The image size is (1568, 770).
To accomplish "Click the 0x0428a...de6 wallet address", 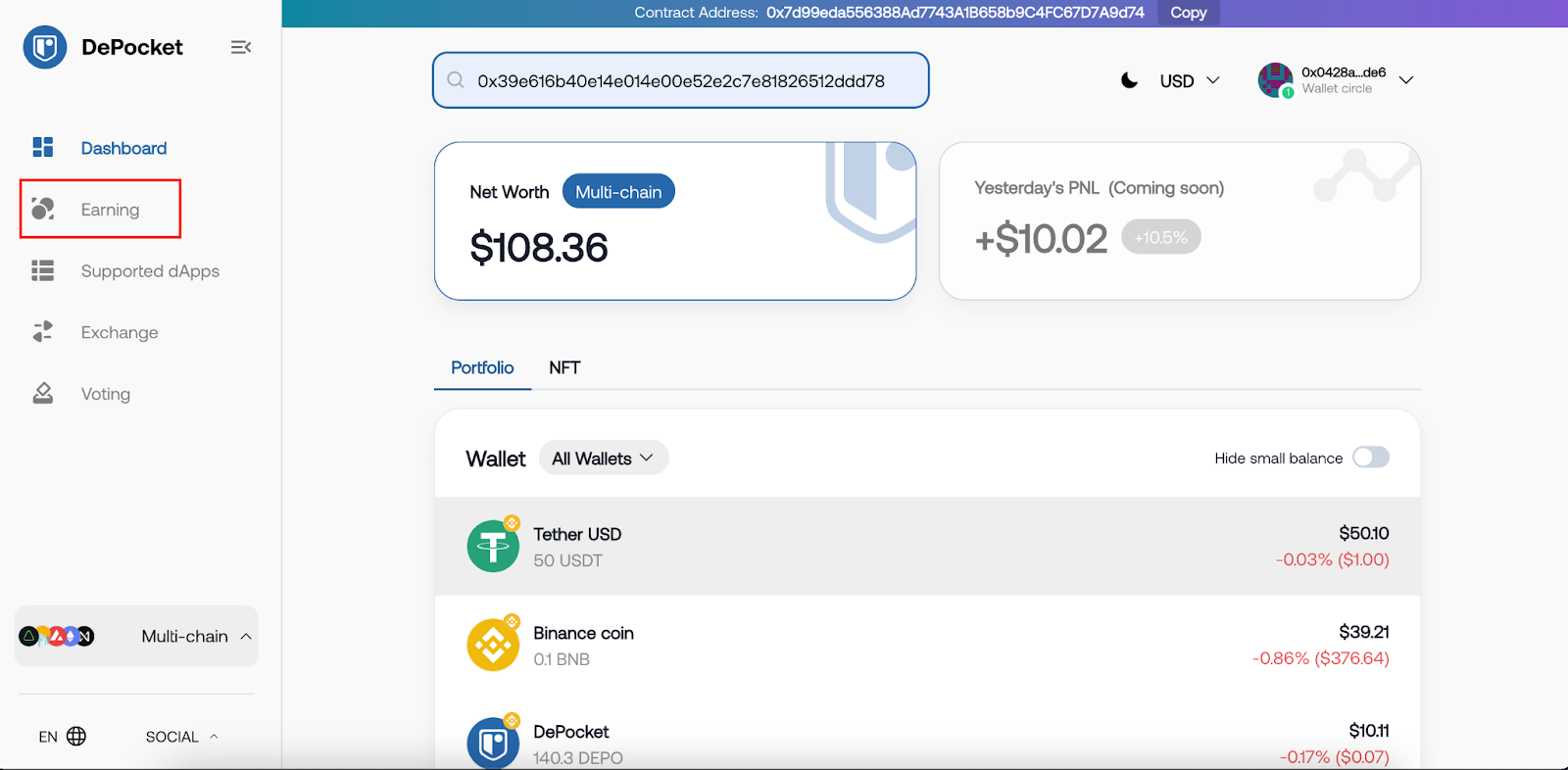I will pos(1344,72).
